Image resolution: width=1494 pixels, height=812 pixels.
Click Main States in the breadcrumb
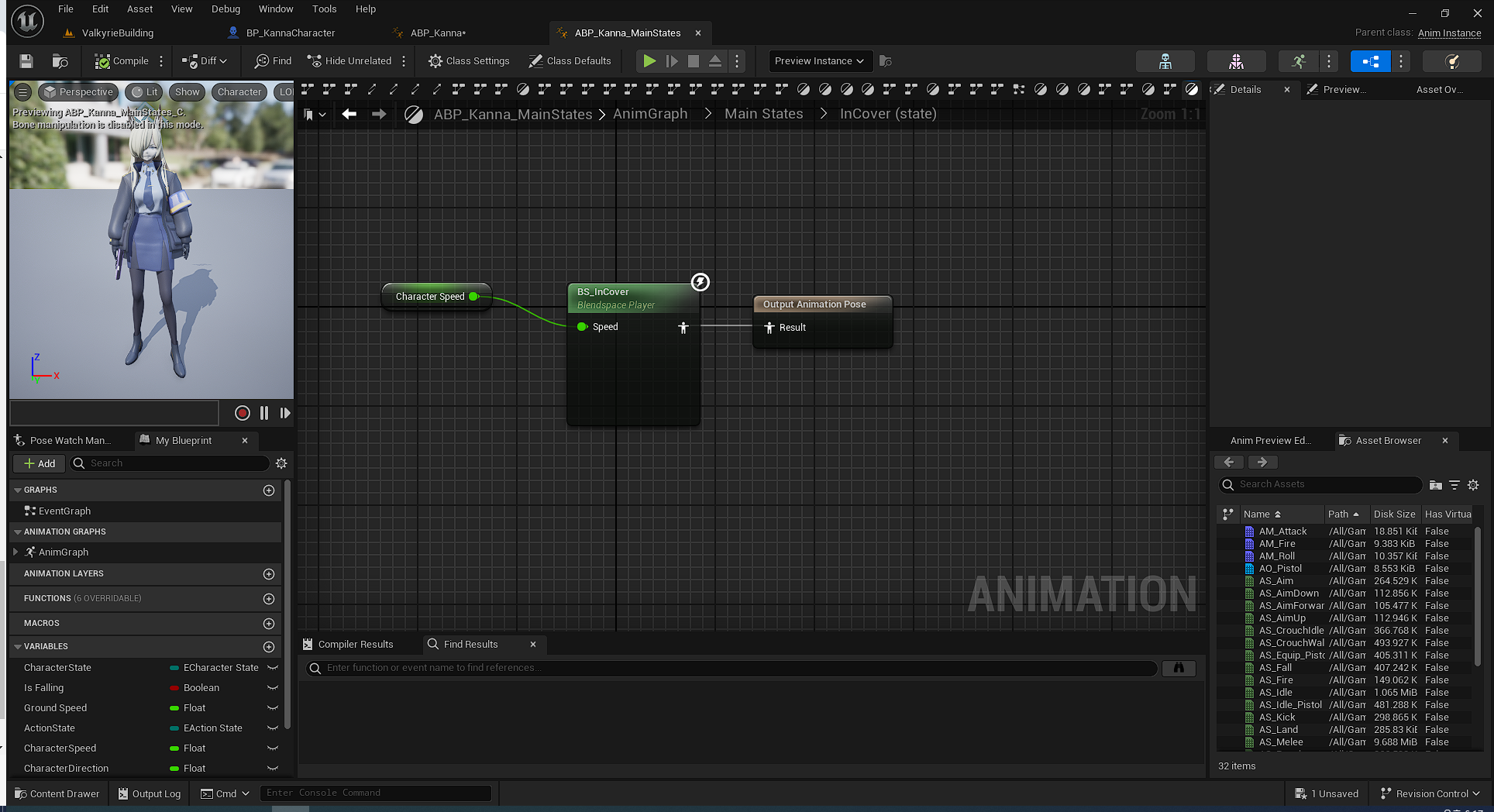click(x=764, y=114)
